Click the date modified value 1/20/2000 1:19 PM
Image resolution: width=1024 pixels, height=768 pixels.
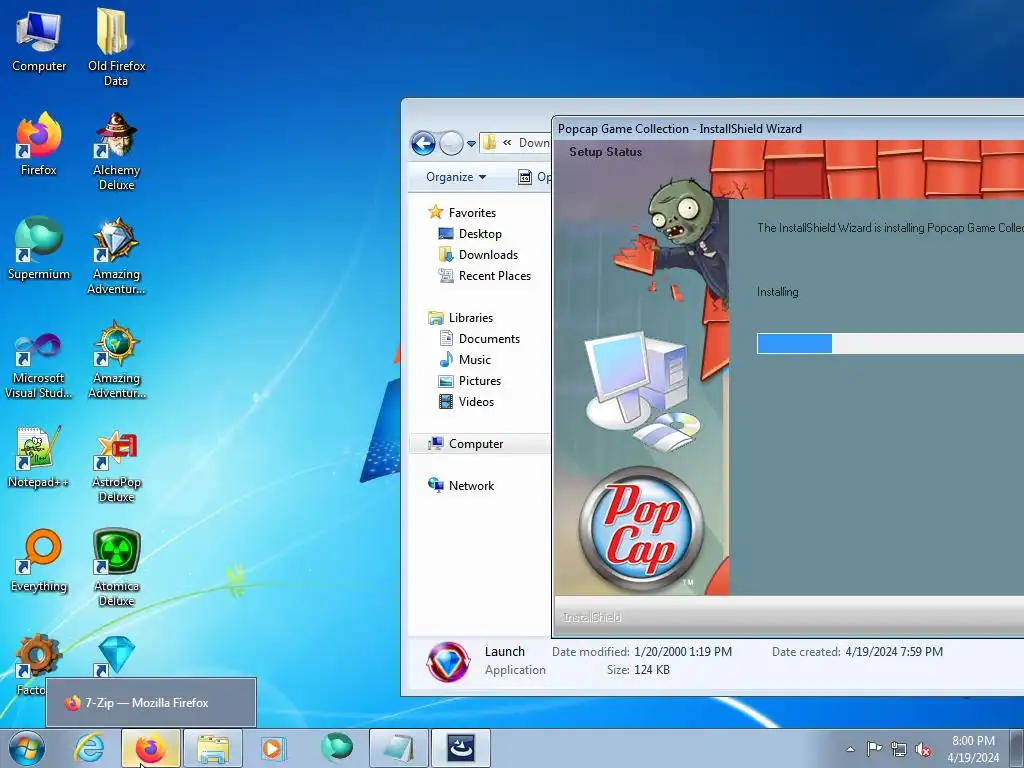pyautogui.click(x=682, y=652)
